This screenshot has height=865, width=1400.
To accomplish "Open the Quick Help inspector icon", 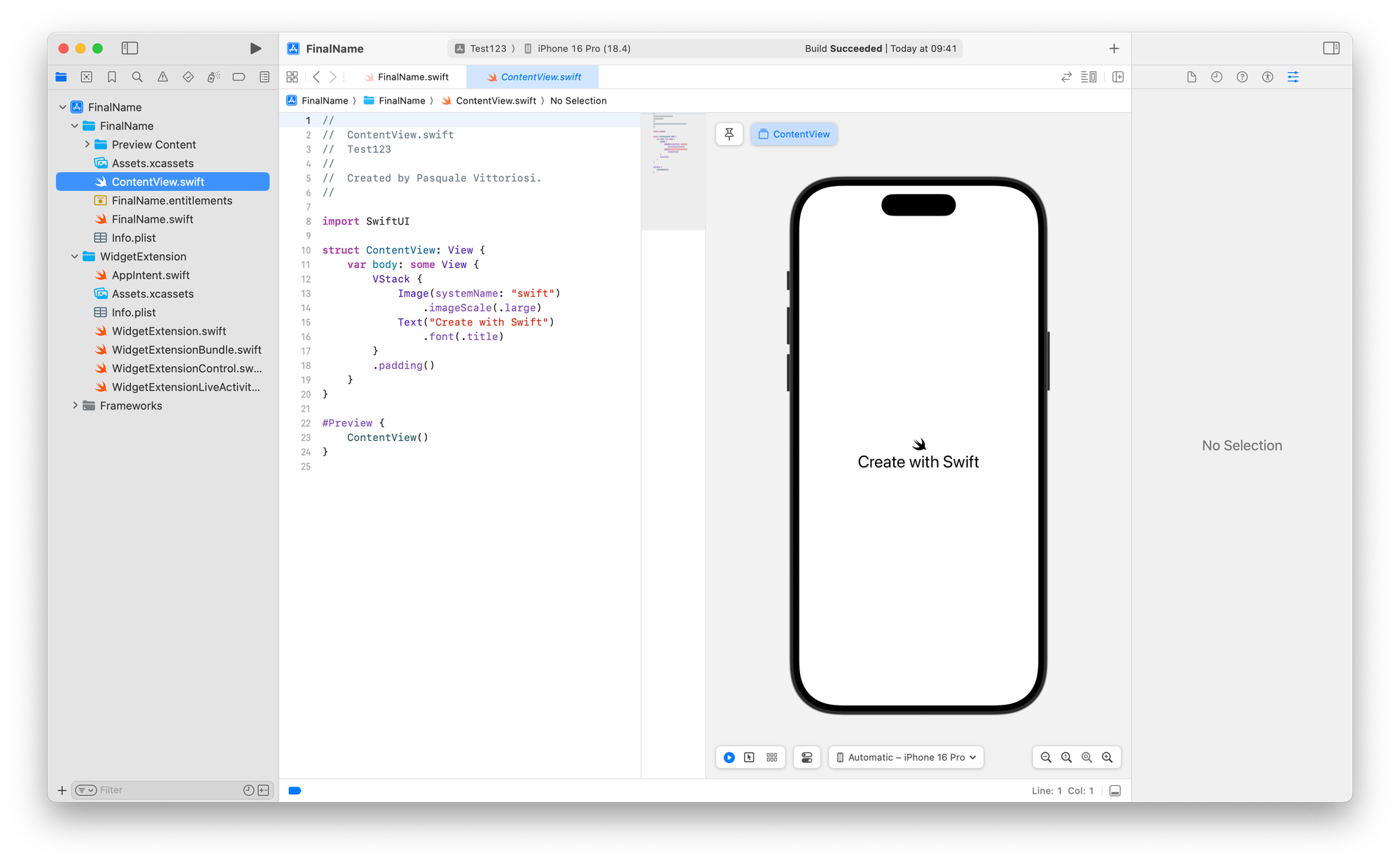I will pos(1242,77).
